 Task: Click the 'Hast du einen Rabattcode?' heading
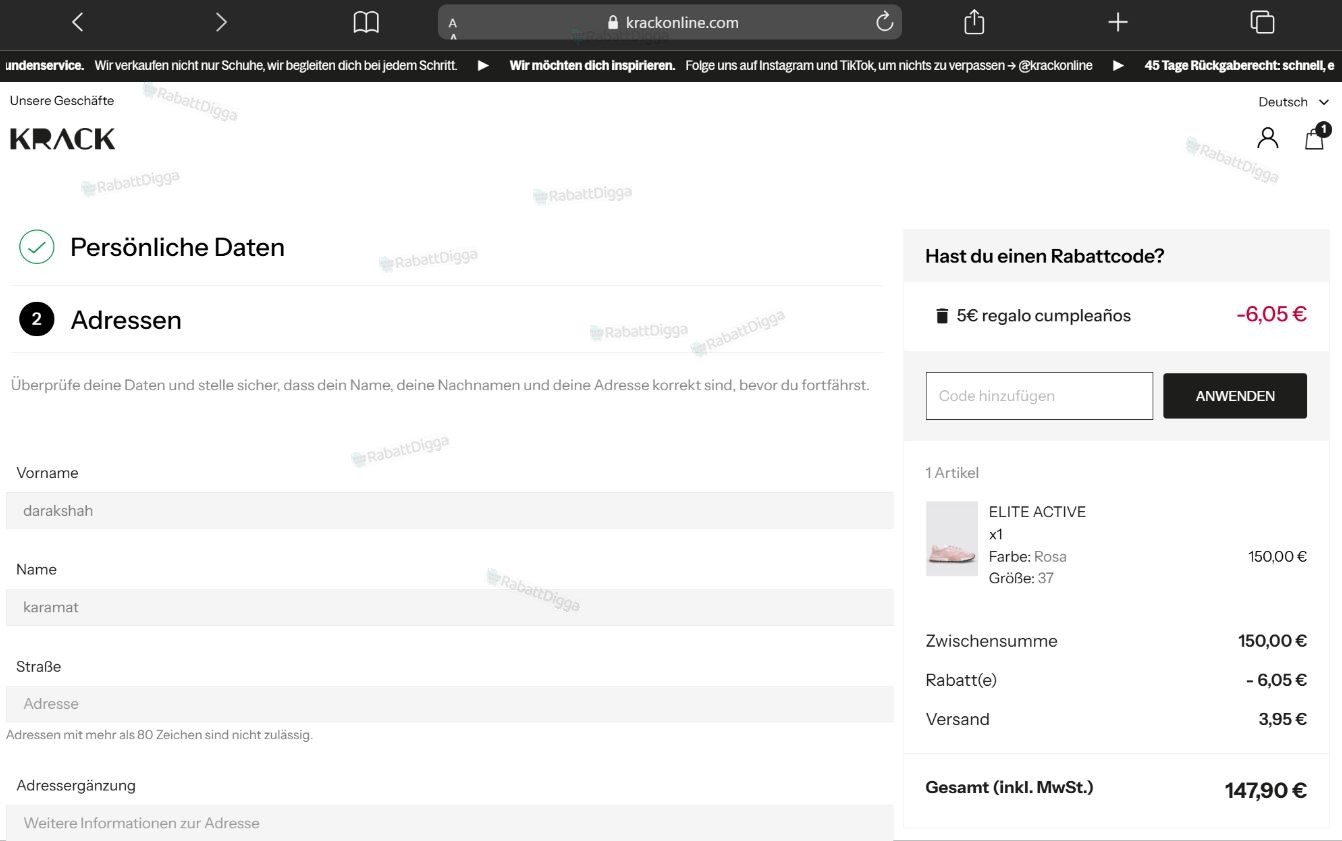(1045, 256)
